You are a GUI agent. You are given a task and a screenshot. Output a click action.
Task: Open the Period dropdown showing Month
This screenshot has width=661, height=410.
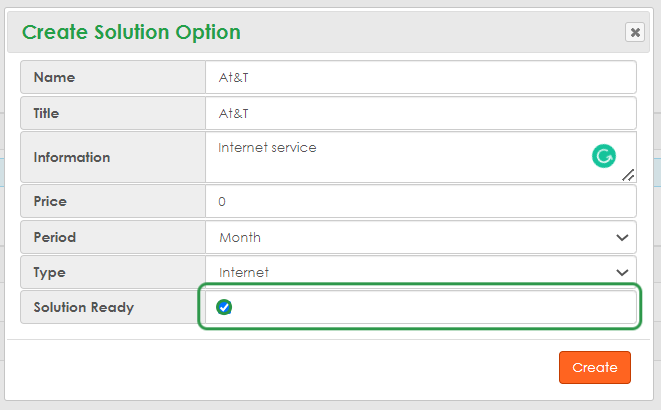point(420,237)
